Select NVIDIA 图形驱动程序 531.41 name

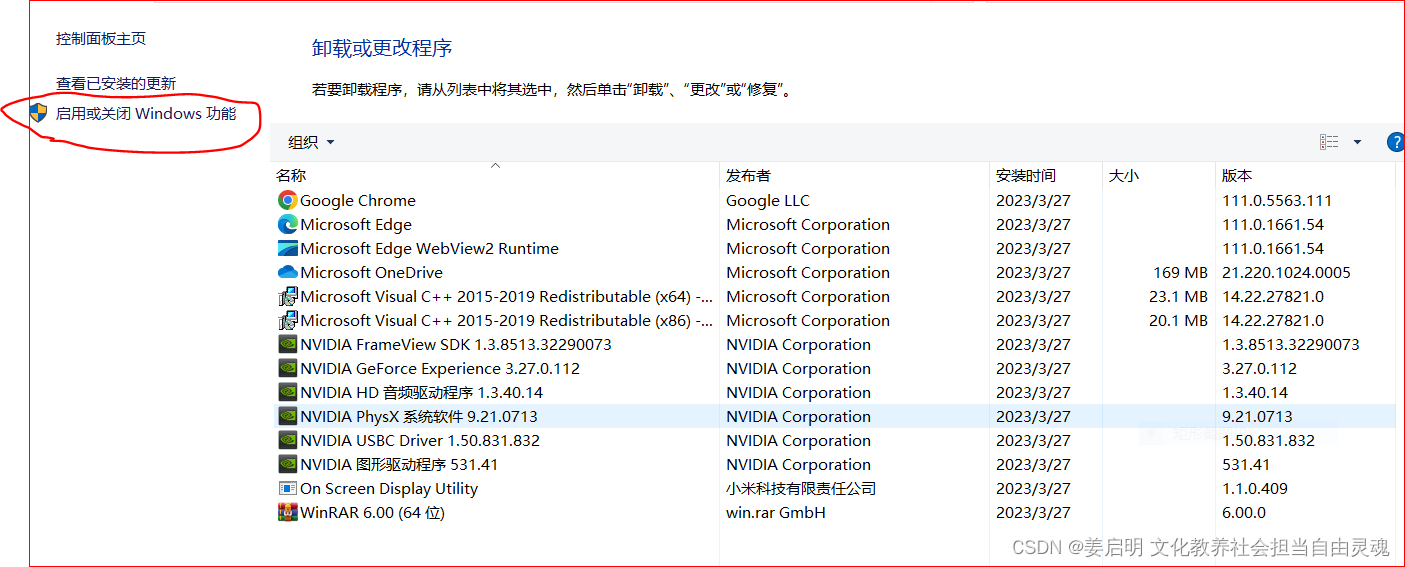399,464
